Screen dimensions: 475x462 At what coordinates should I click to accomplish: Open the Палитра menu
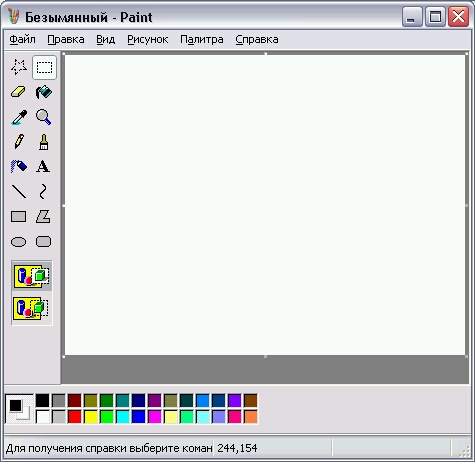(x=202, y=39)
